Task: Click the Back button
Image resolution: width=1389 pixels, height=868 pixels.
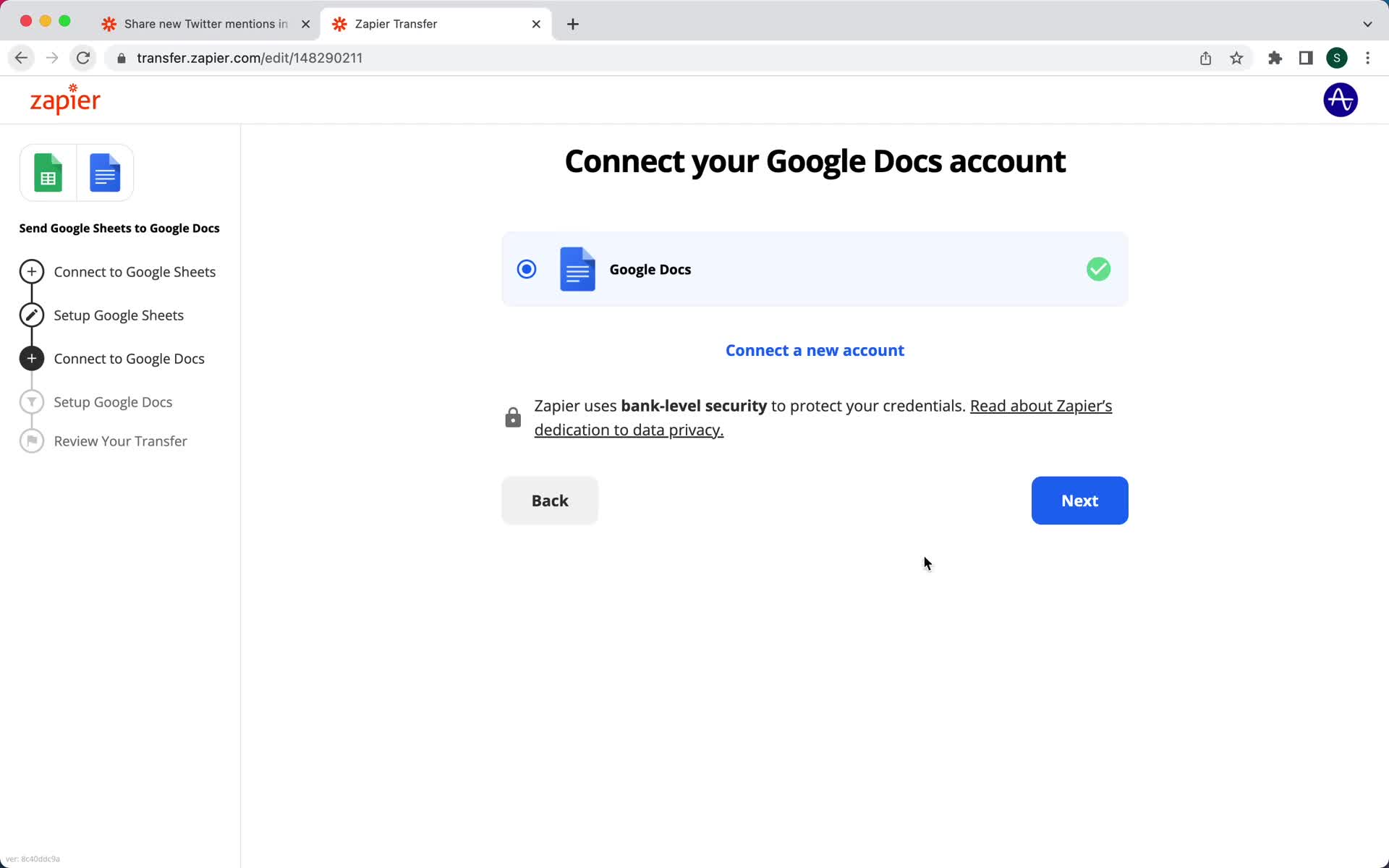Action: click(x=550, y=500)
